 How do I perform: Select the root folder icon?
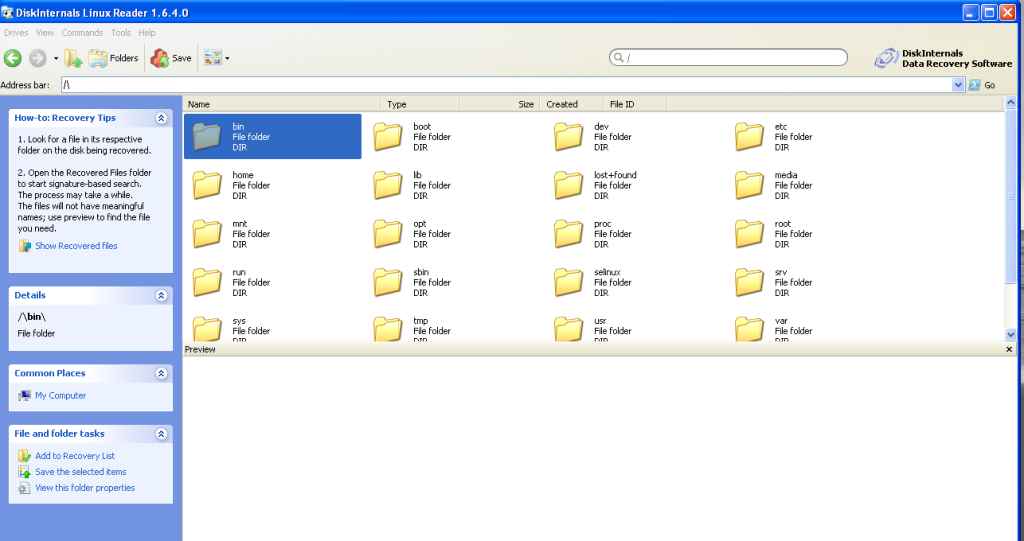point(749,233)
